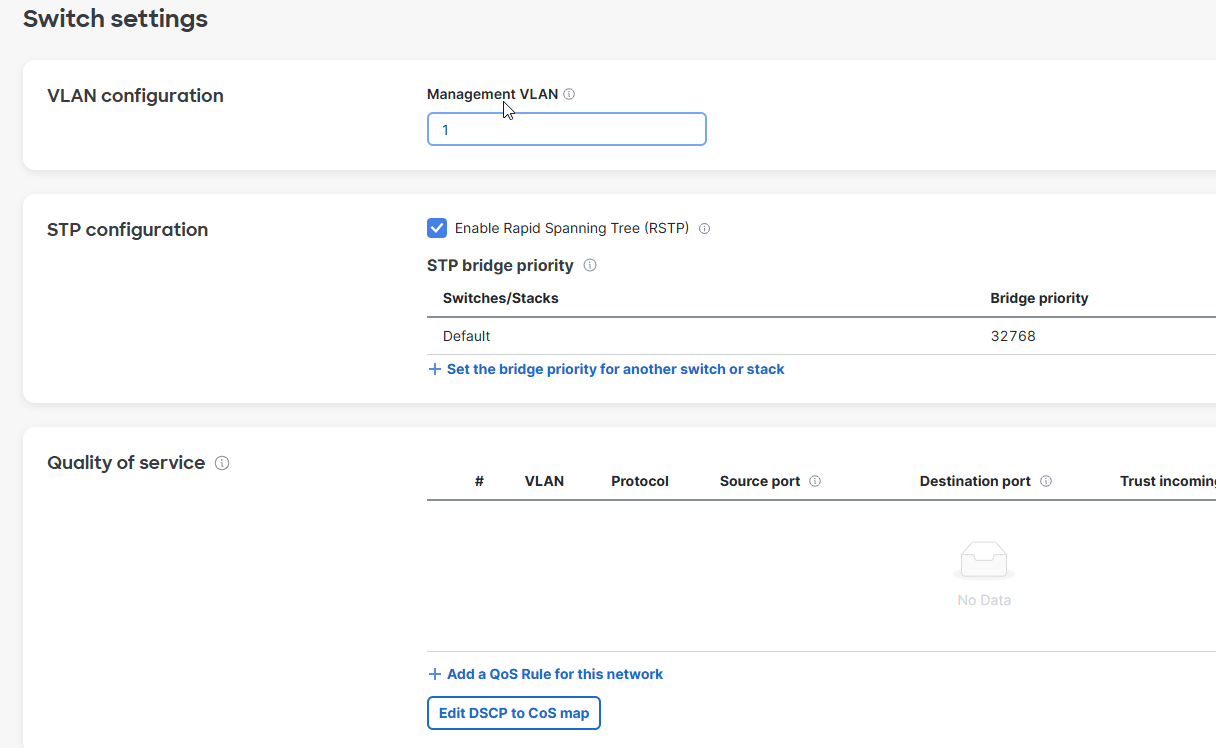
Task: View the Destination port column info icon
Action: click(1046, 480)
